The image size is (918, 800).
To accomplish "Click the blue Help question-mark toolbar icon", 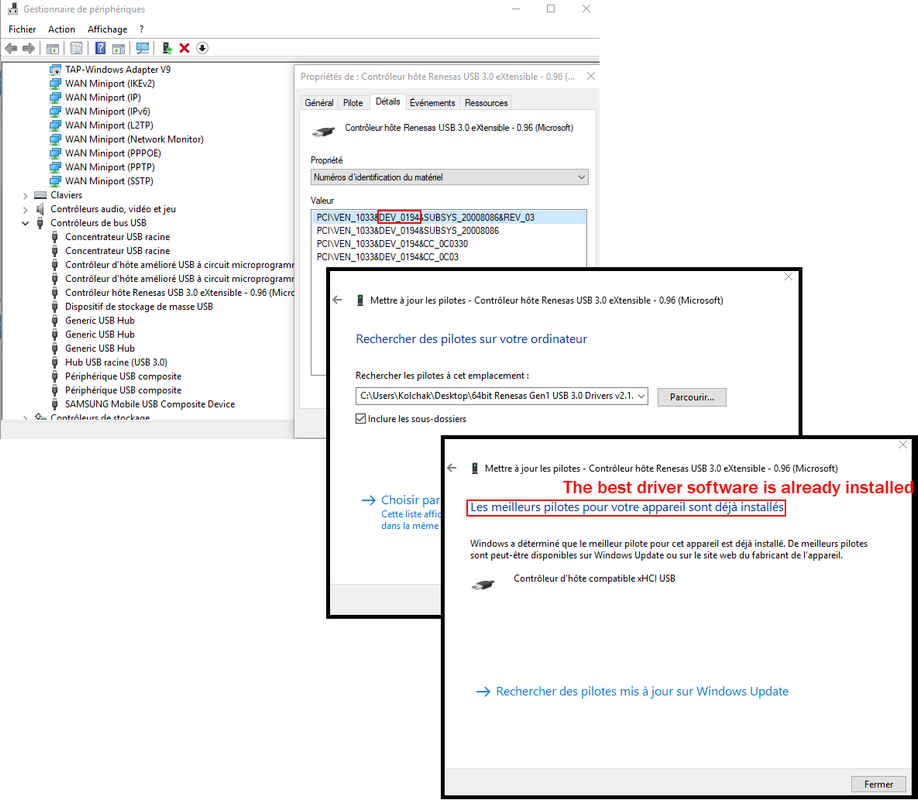I will [x=100, y=48].
